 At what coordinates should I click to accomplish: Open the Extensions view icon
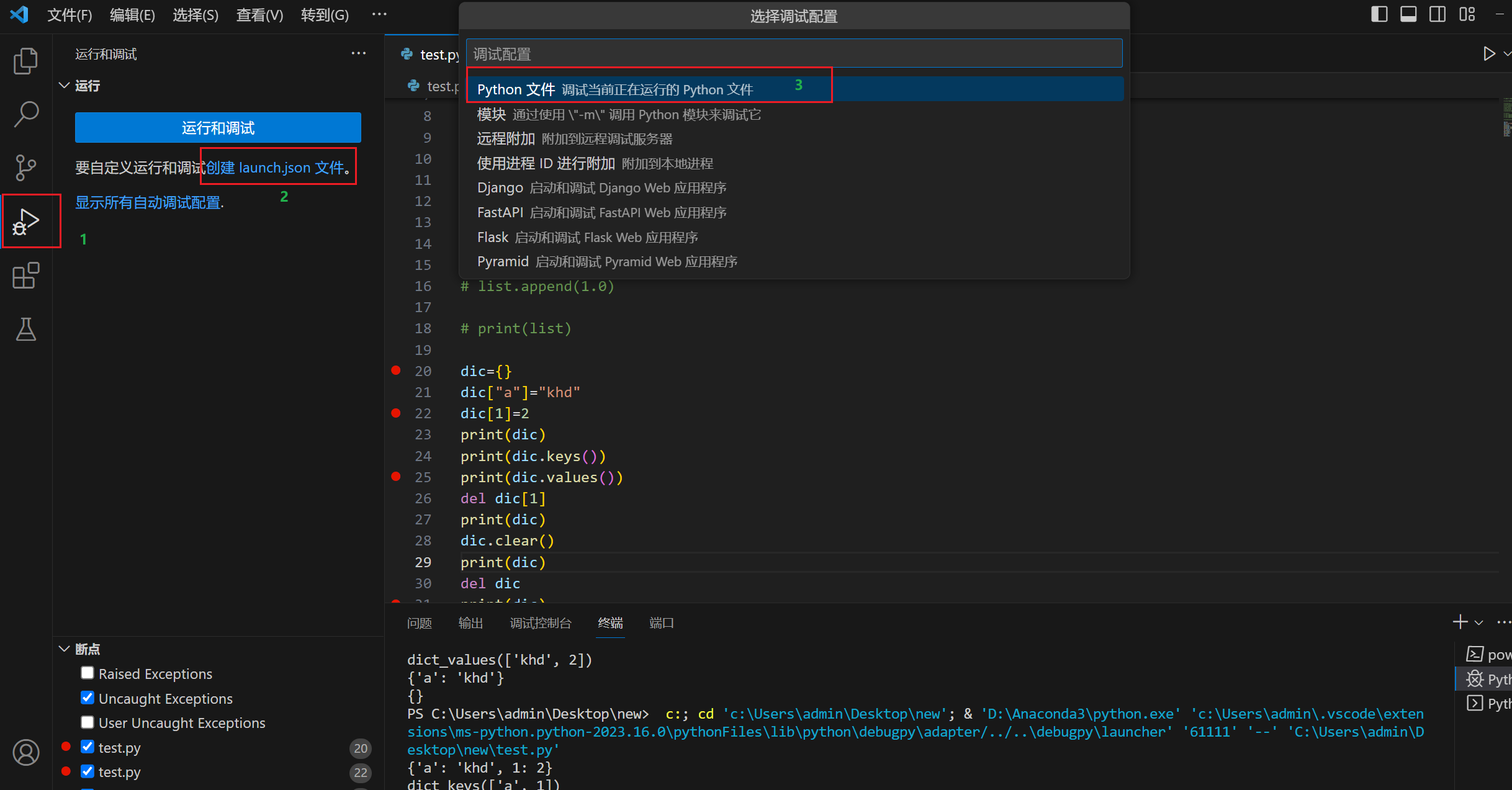(x=25, y=276)
